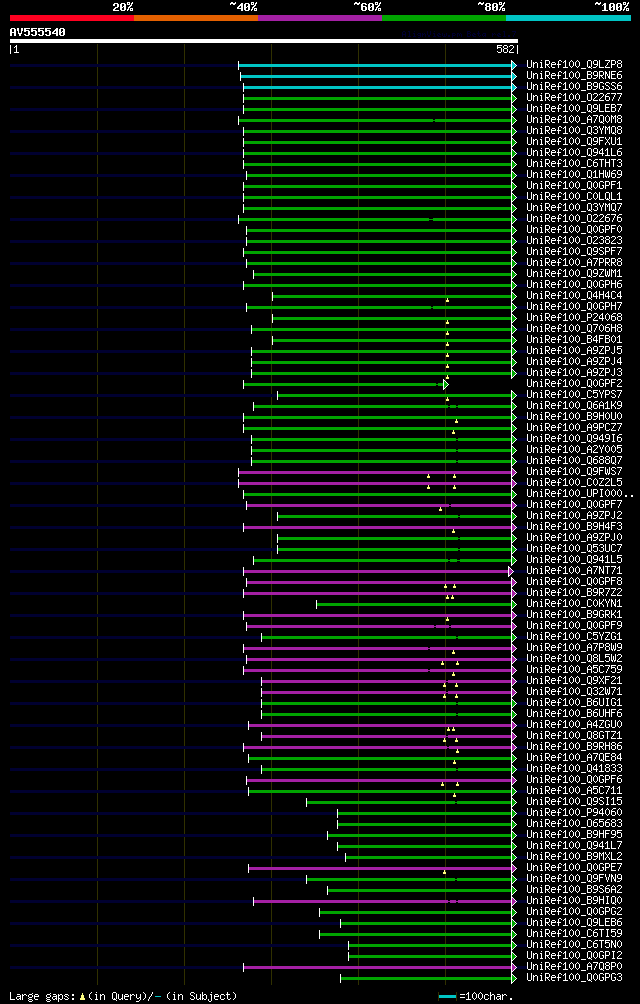Click the UniRef100_C6THT3 label
640x1004 pixels.
tap(574, 163)
